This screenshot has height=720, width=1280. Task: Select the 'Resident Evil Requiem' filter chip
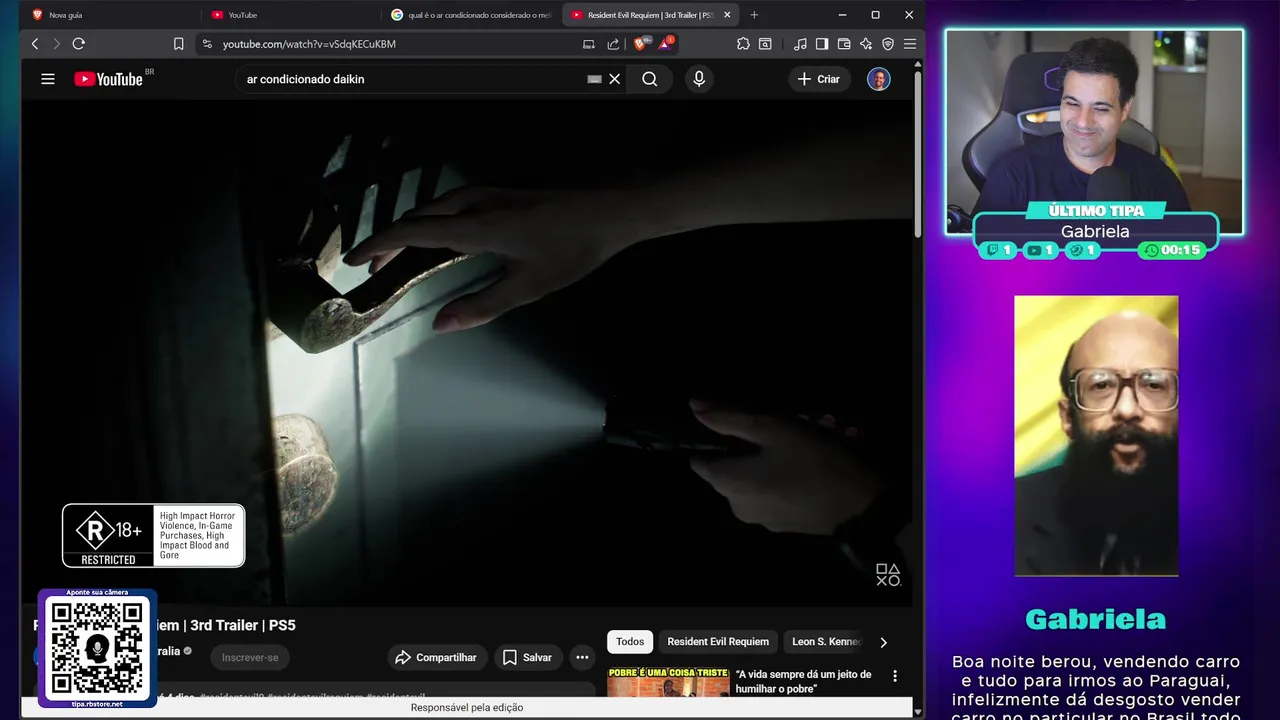pyautogui.click(x=718, y=642)
